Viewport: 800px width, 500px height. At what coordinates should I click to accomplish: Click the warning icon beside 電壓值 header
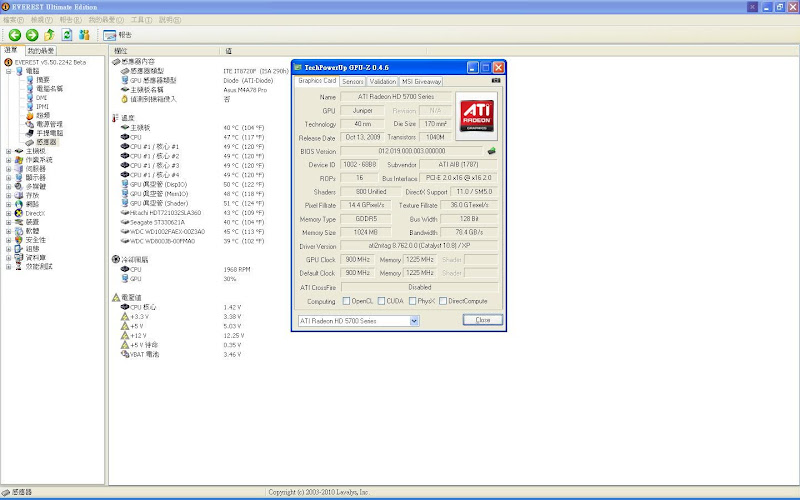click(116, 297)
